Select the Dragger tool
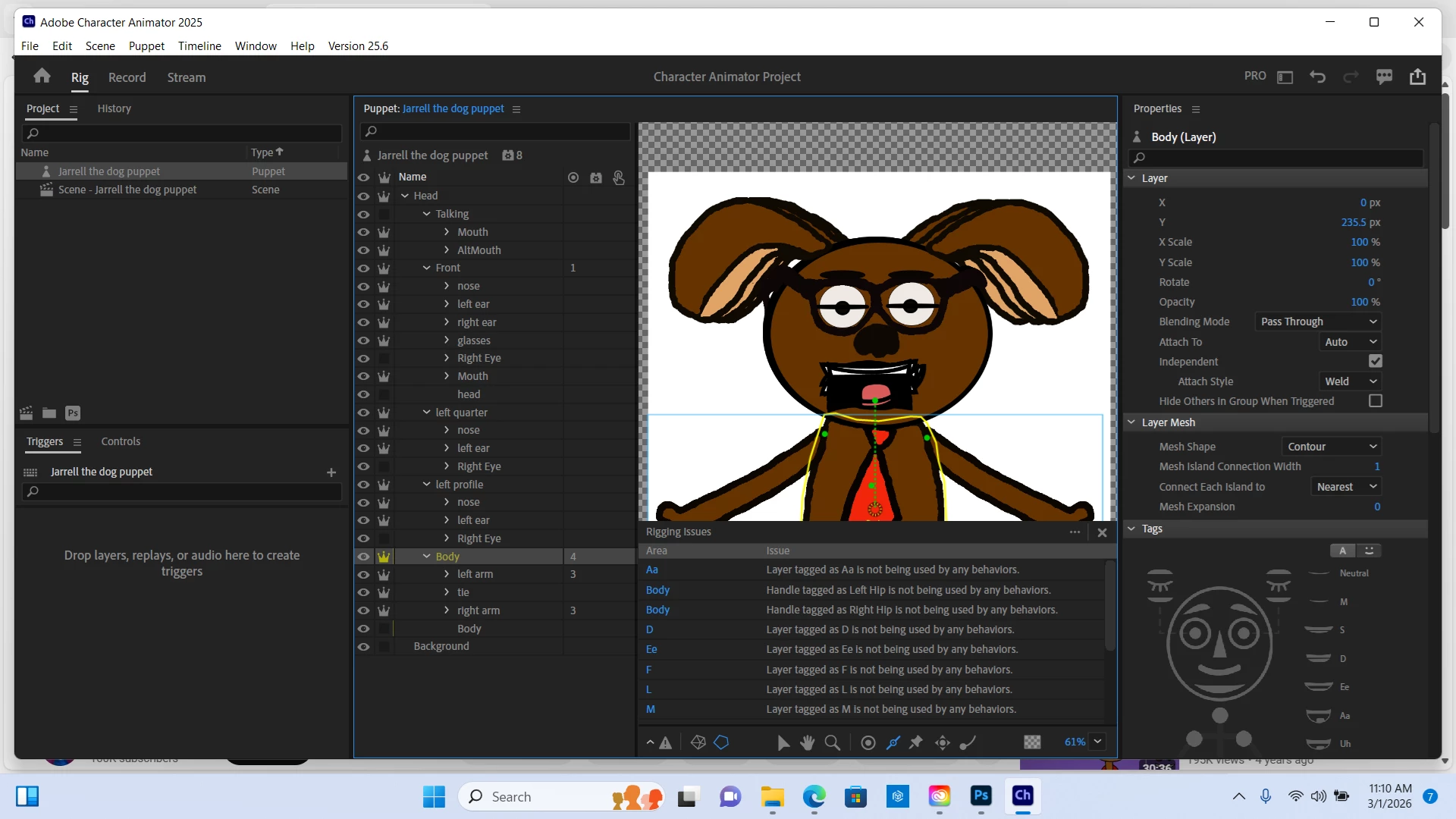This screenshot has height=819, width=1456. [943, 742]
